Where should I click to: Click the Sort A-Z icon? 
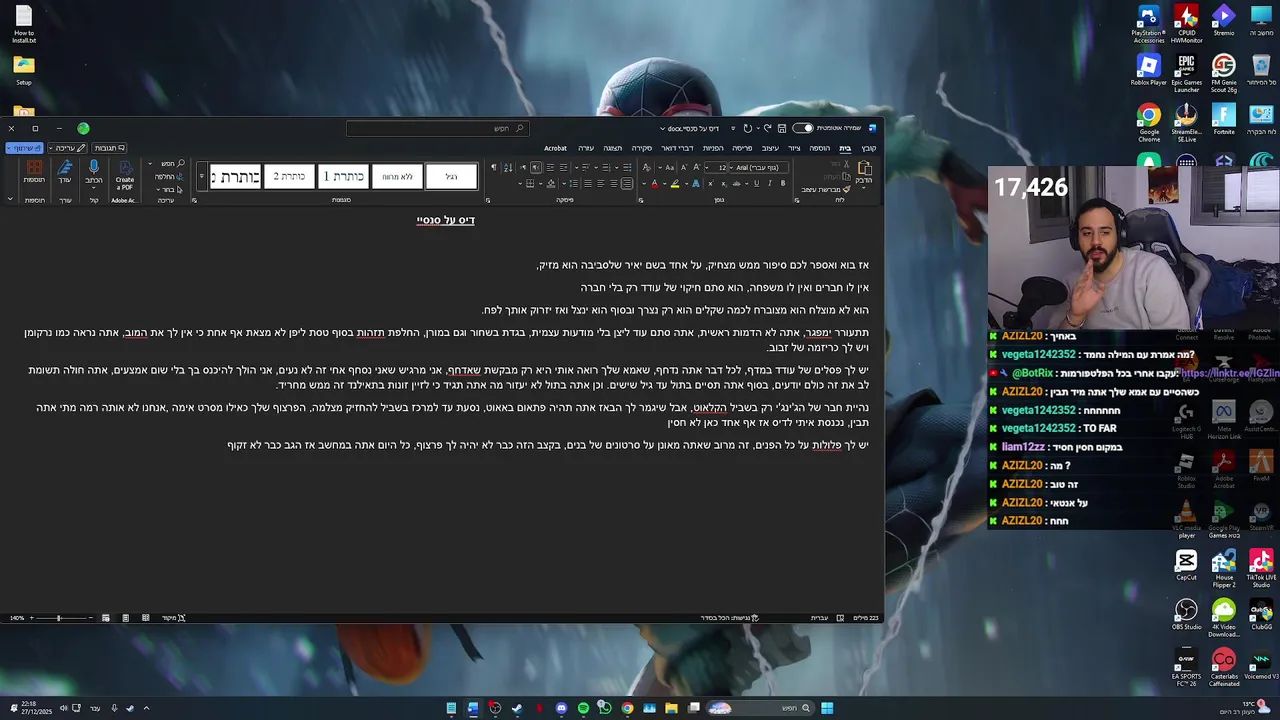click(x=508, y=168)
